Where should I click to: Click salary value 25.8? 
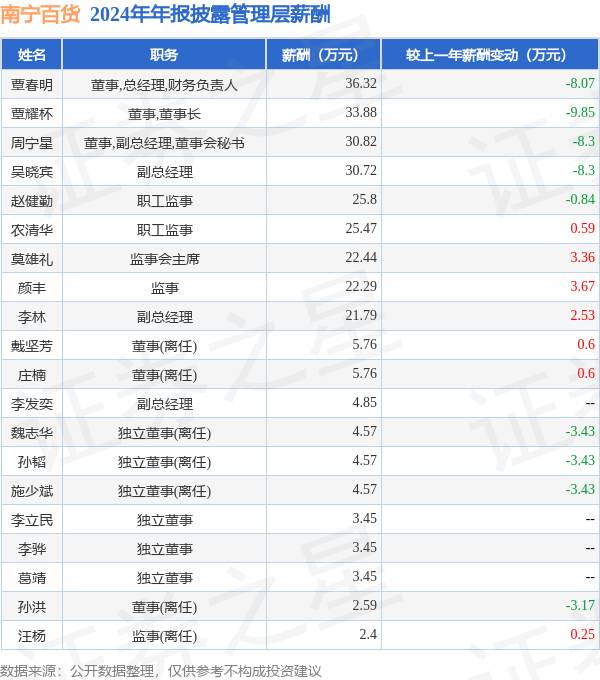coord(364,199)
